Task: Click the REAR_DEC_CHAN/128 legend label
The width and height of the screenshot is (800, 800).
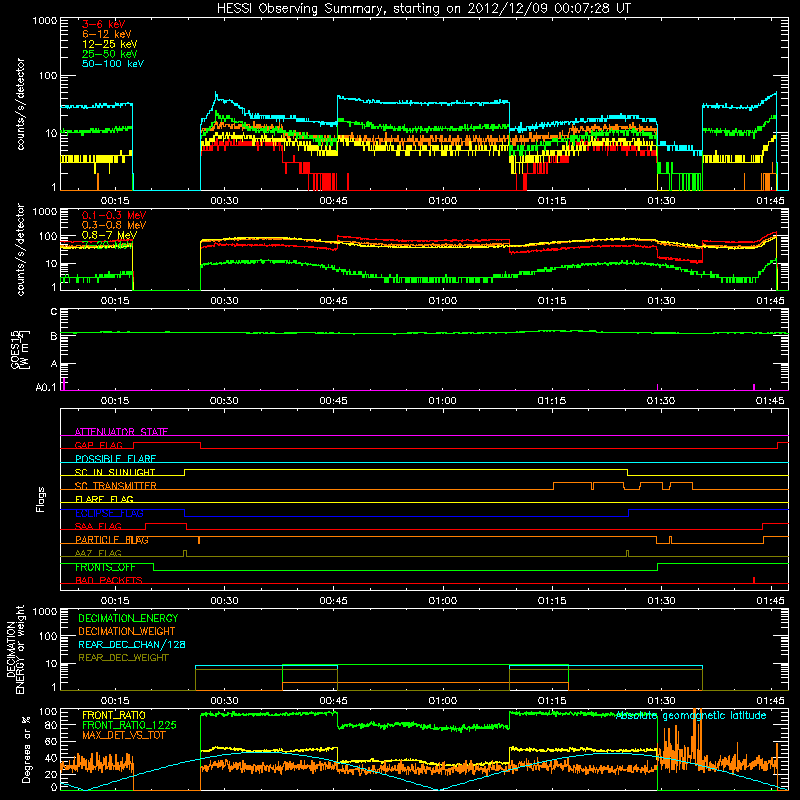Action: click(132, 644)
